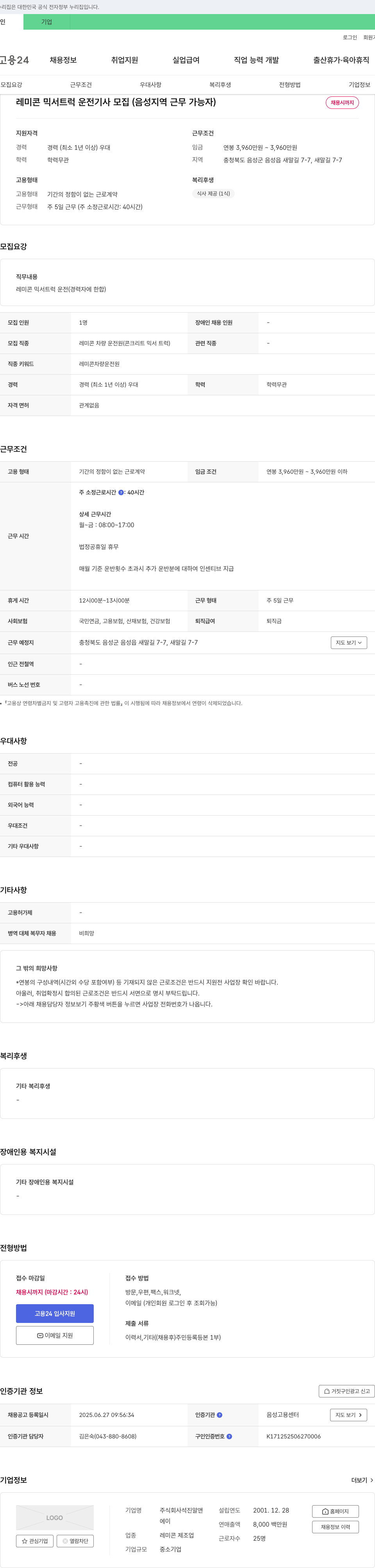Jump to the 우대사항 section tab
Screen dimensions: 375x1568
pos(151,85)
